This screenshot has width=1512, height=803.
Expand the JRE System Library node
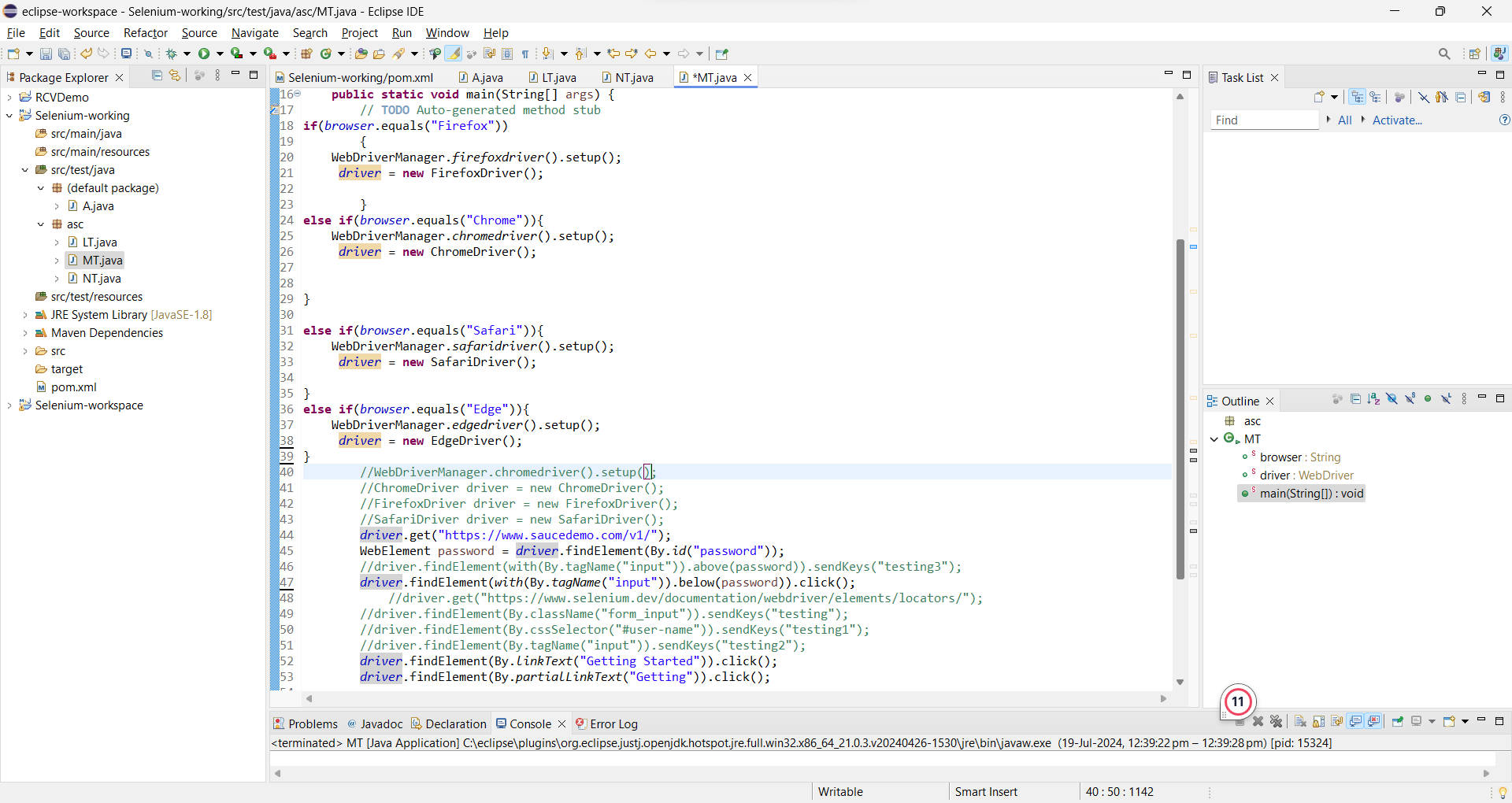click(x=25, y=315)
